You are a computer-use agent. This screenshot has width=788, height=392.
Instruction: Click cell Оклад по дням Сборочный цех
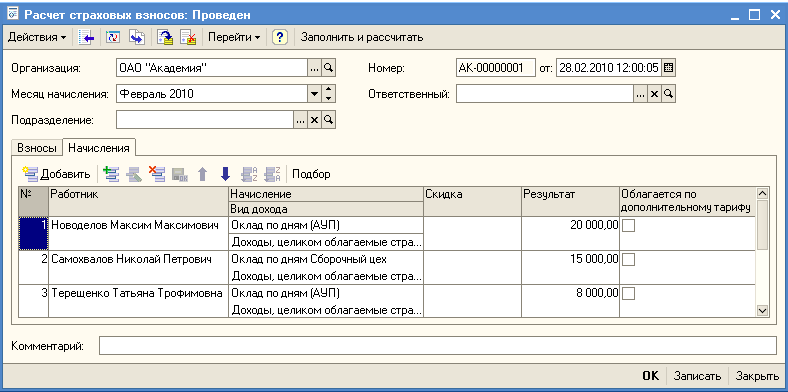(x=326, y=259)
